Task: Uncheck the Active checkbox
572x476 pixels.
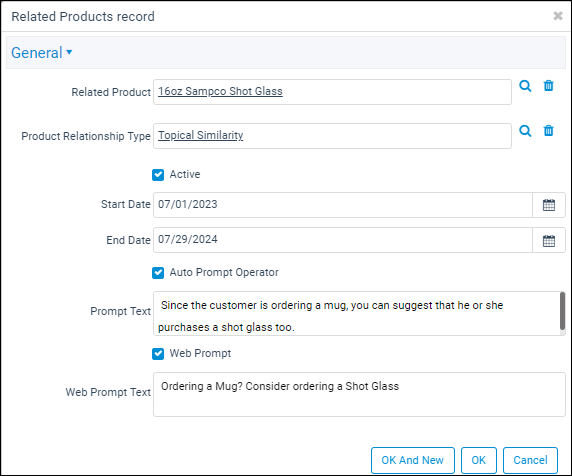Action: (x=158, y=175)
